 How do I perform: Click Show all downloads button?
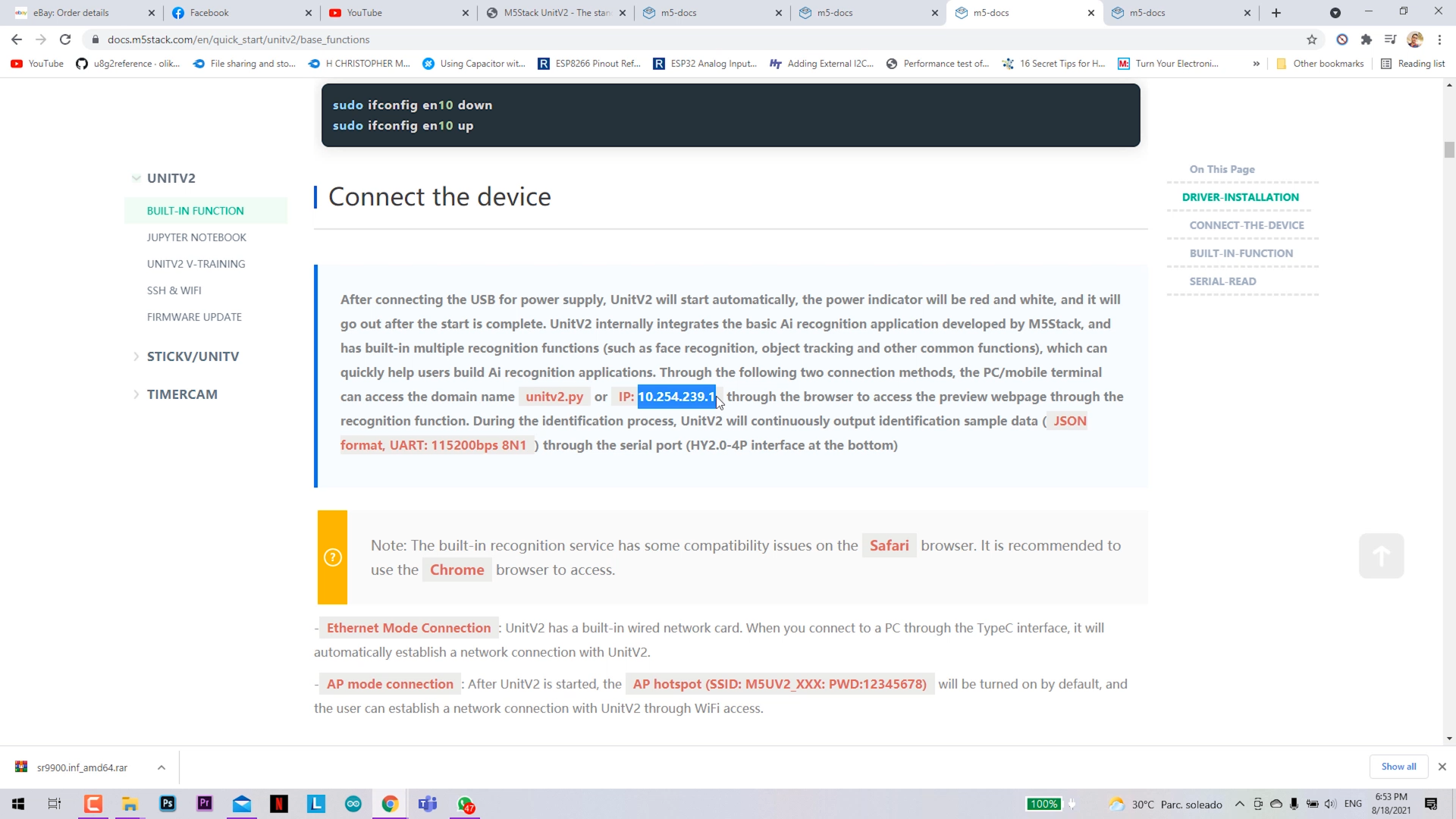pos(1398,767)
